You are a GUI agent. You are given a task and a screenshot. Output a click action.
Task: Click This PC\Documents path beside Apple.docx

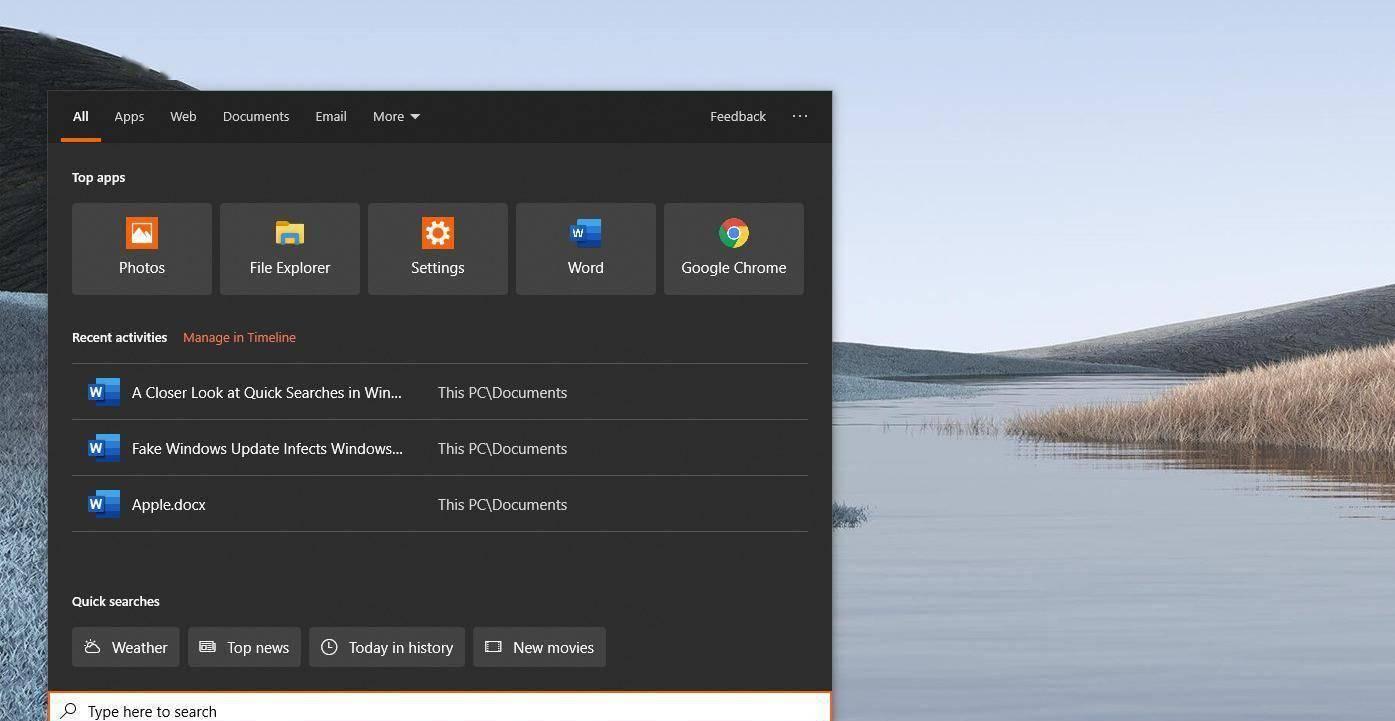[502, 504]
